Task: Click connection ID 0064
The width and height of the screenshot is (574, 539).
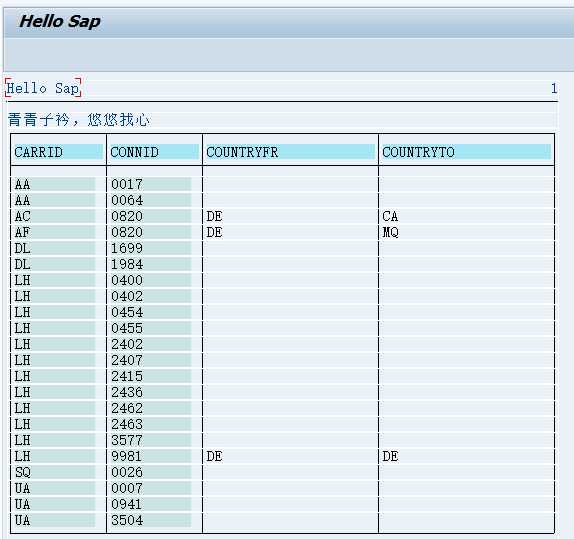Action: coord(127,200)
